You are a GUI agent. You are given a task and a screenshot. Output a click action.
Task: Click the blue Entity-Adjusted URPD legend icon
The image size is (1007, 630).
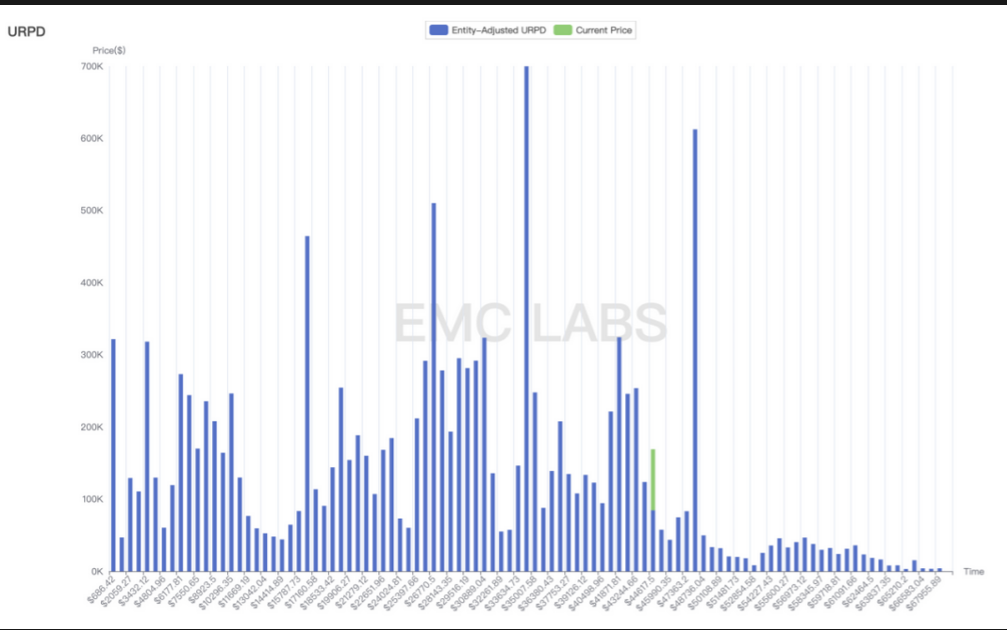[x=439, y=30]
